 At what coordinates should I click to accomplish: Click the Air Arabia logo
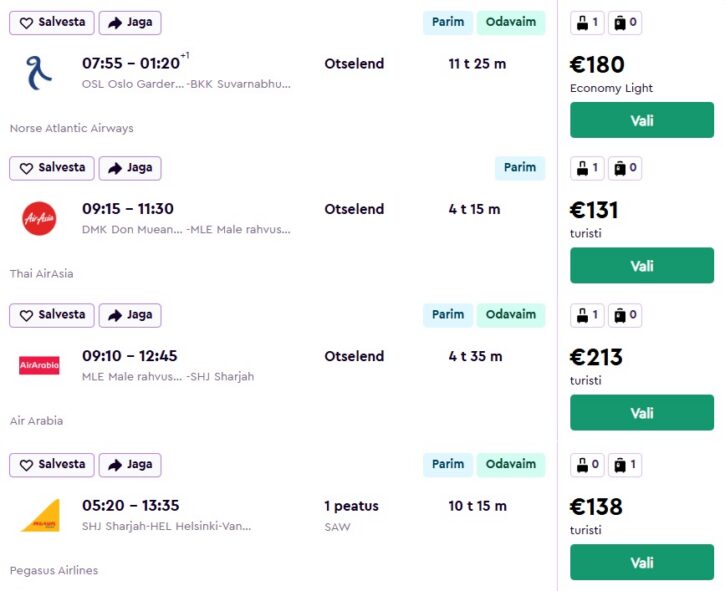pos(39,365)
